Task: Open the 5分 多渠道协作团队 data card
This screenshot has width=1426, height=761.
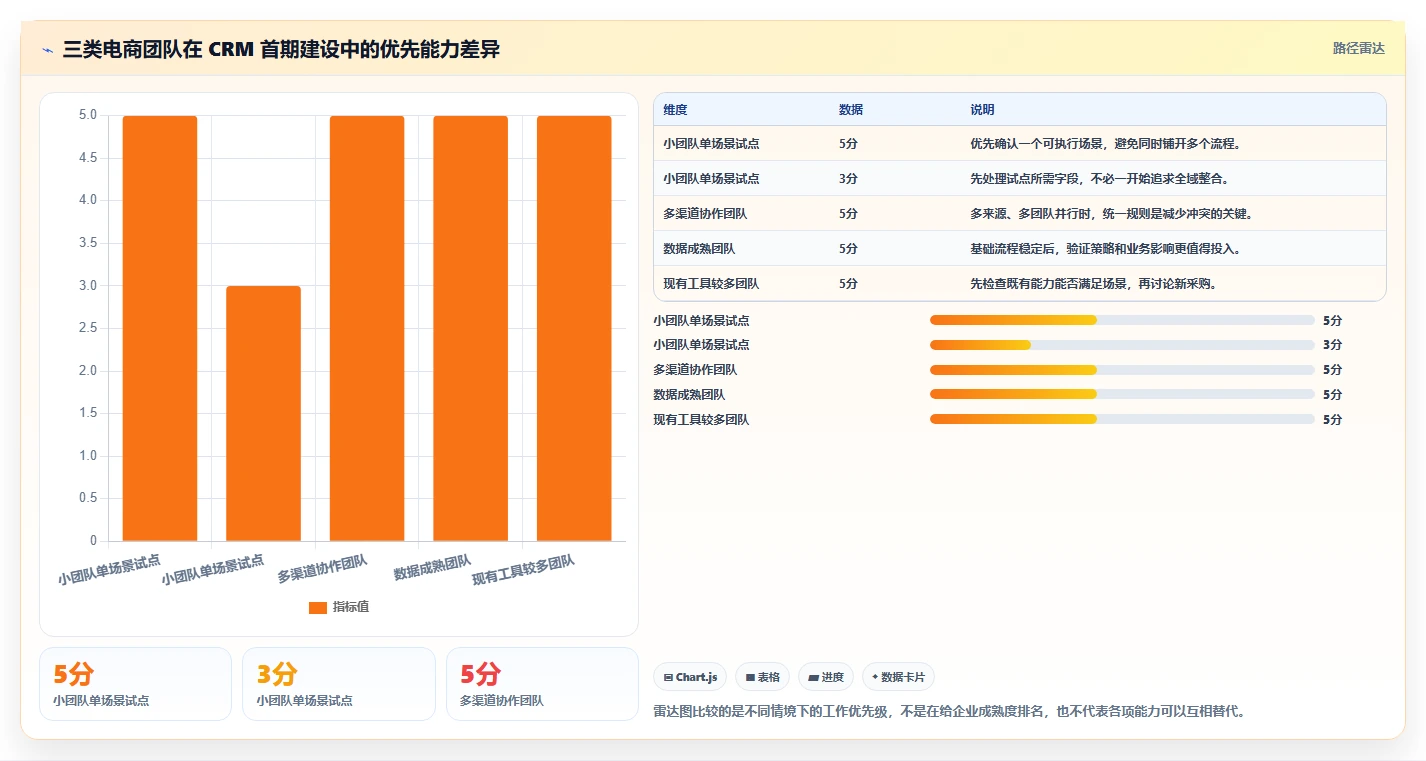Action: (x=542, y=684)
